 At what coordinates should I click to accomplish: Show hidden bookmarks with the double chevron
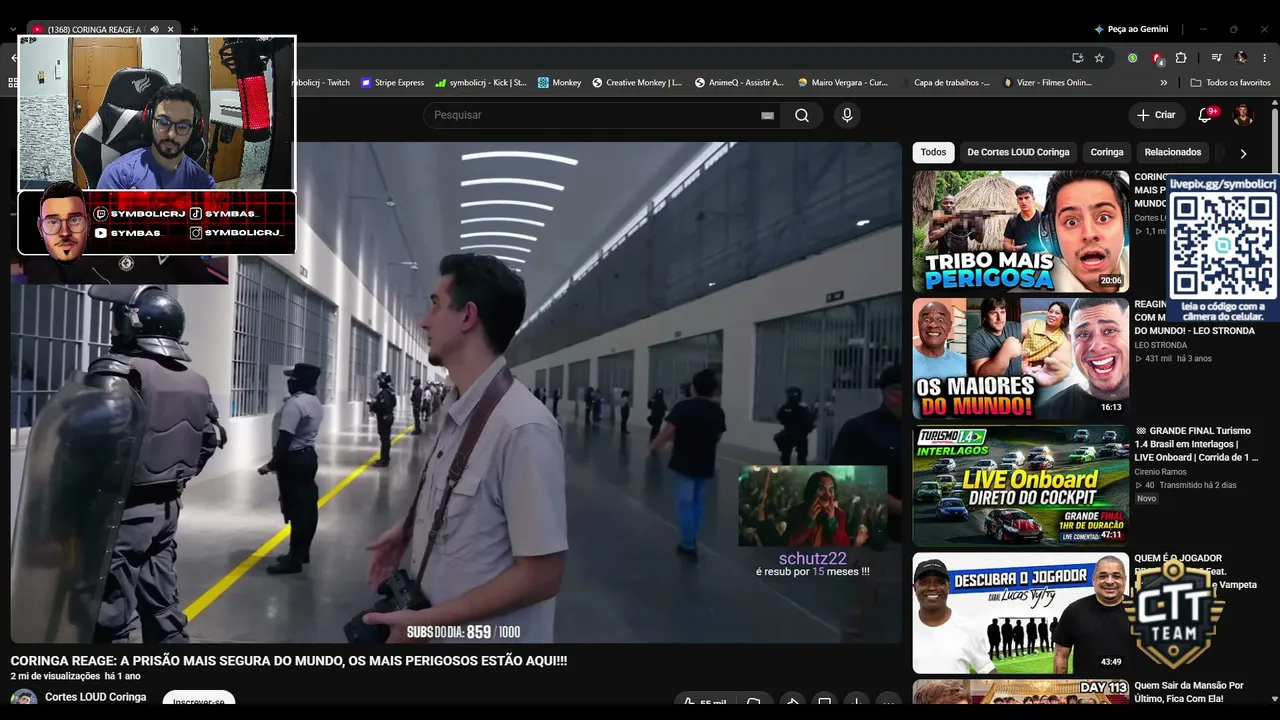pyautogui.click(x=1164, y=83)
